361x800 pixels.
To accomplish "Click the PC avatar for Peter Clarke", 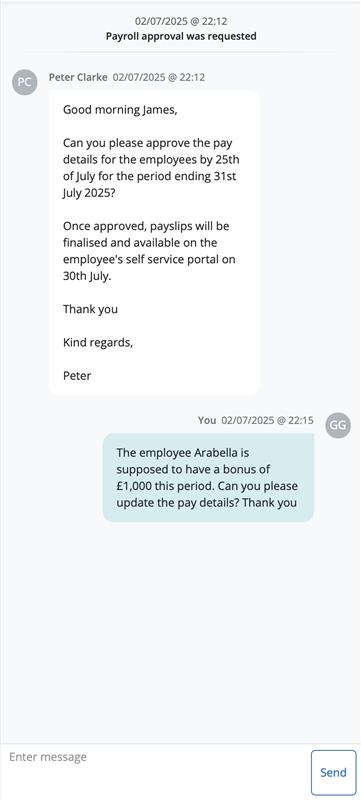I will point(24,82).
